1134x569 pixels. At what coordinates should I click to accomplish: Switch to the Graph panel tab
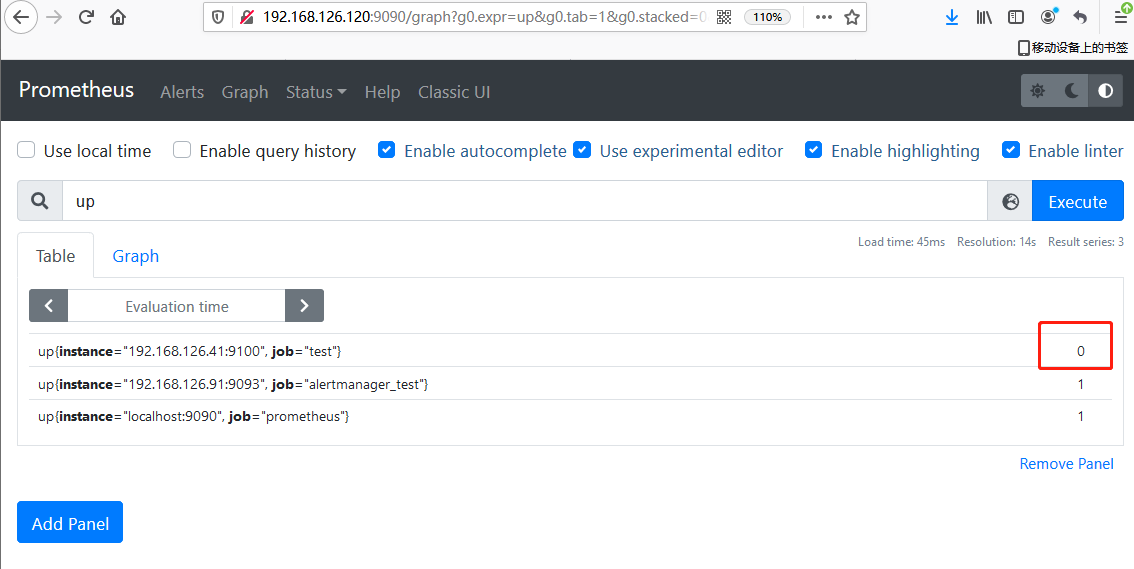(135, 256)
